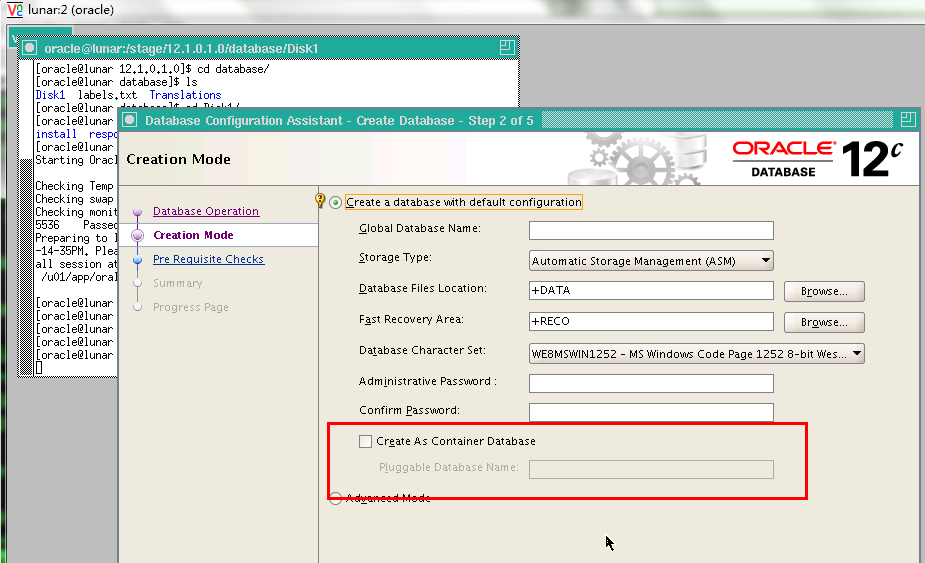Focus the Global Database Name field
This screenshot has height=563, width=925.
point(651,231)
